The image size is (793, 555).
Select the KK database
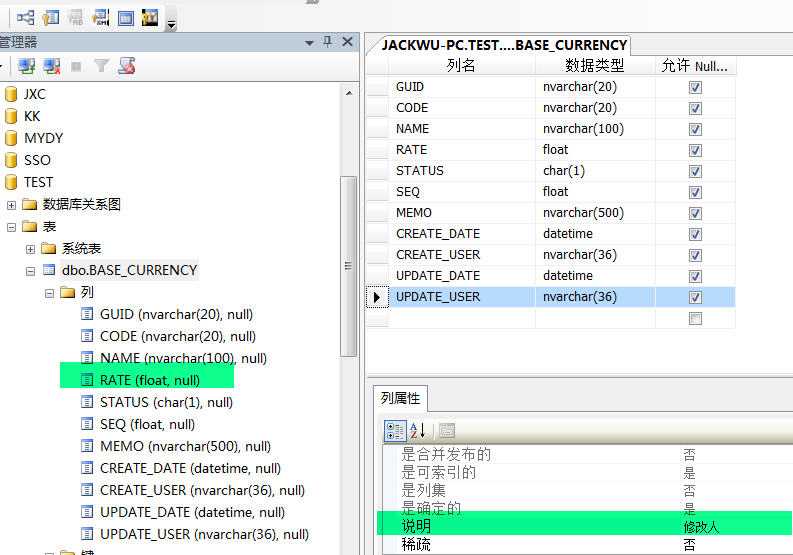32,116
